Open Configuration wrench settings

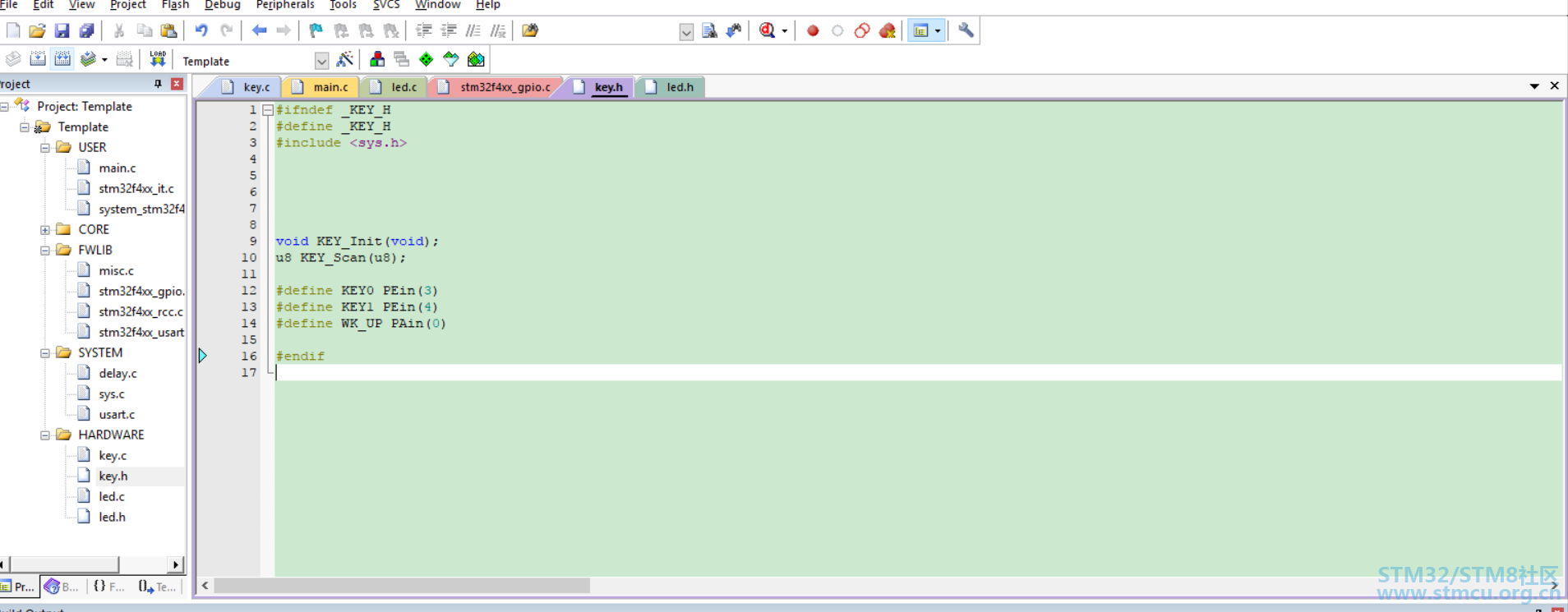pos(966,30)
